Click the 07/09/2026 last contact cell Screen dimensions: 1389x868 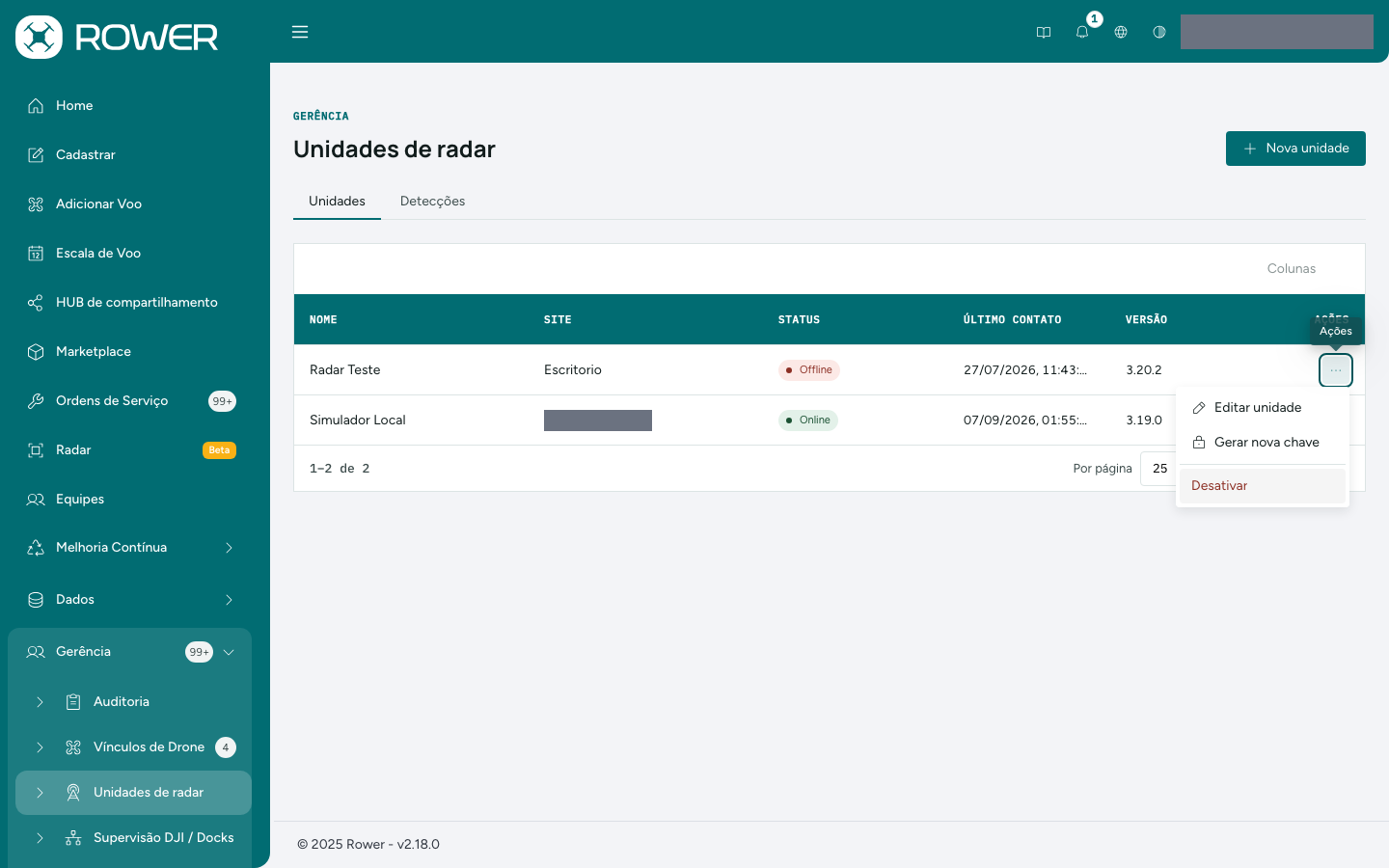pos(1024,420)
